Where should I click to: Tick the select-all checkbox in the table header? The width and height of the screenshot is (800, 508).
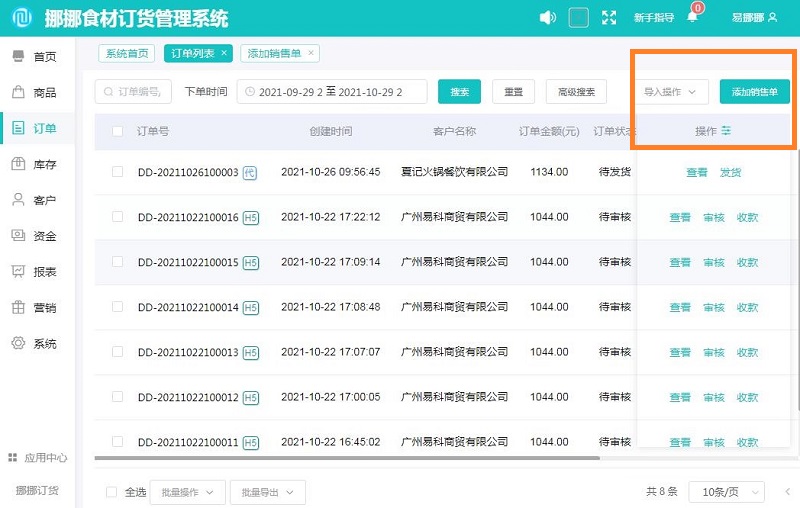coord(118,131)
